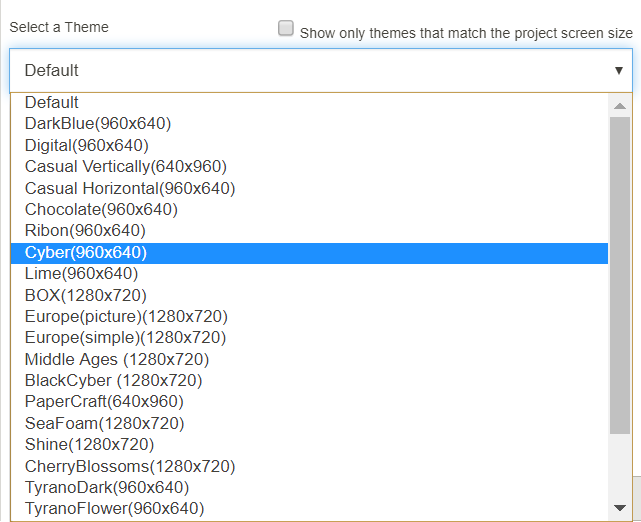This screenshot has width=641, height=522.
Task: Select Shine(1280x720) theme
Action: coord(309,445)
